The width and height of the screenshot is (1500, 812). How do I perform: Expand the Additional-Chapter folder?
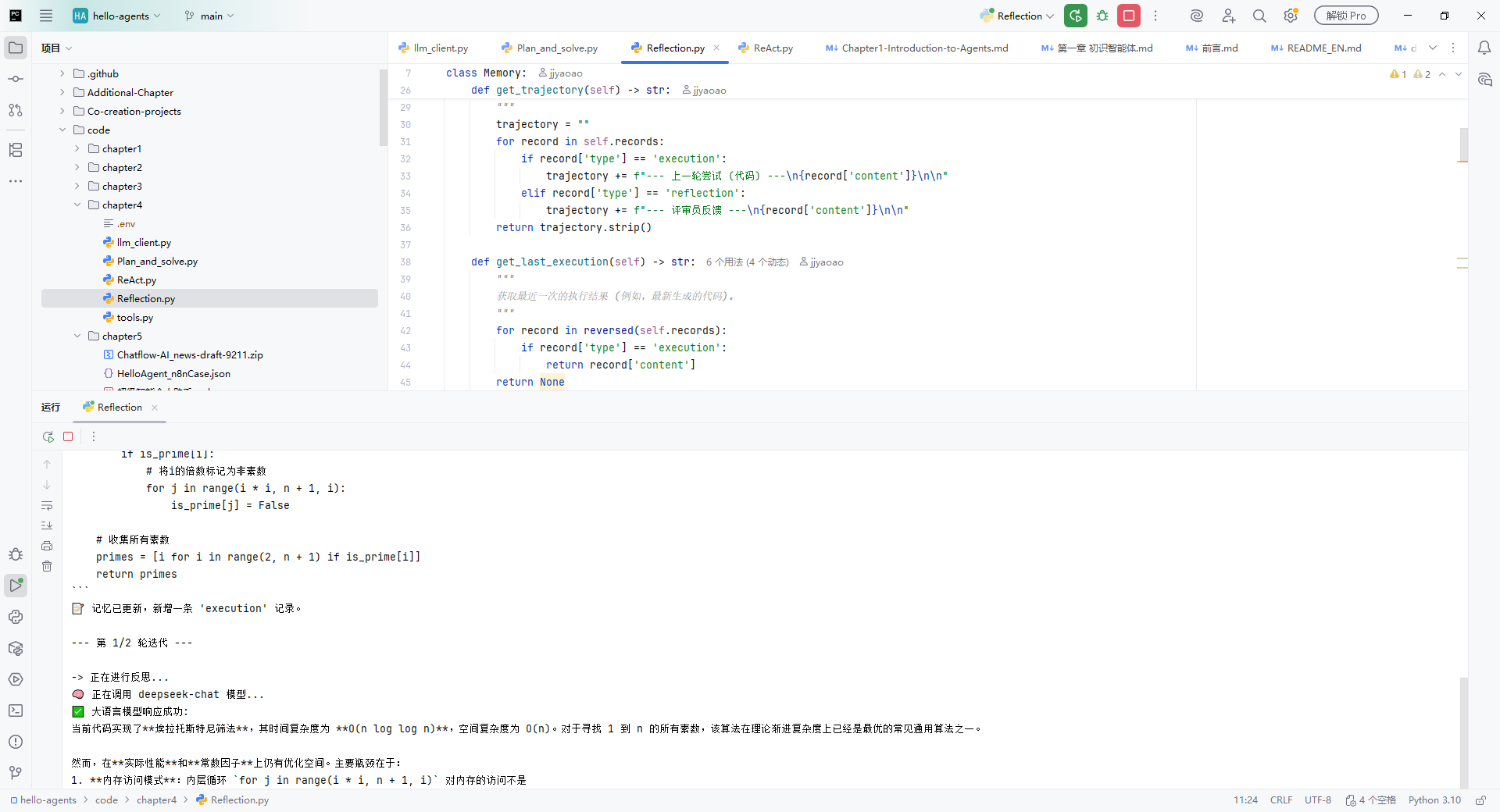tap(62, 92)
